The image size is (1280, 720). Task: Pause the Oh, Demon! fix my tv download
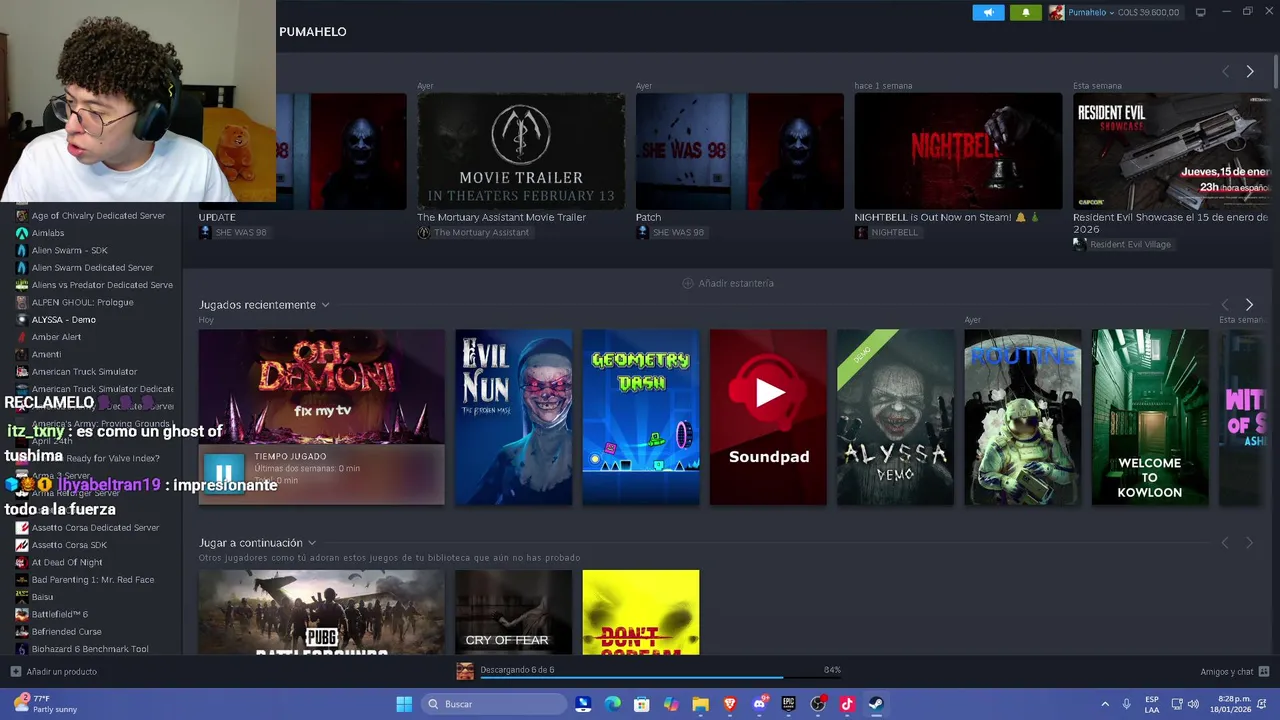pyautogui.click(x=223, y=474)
